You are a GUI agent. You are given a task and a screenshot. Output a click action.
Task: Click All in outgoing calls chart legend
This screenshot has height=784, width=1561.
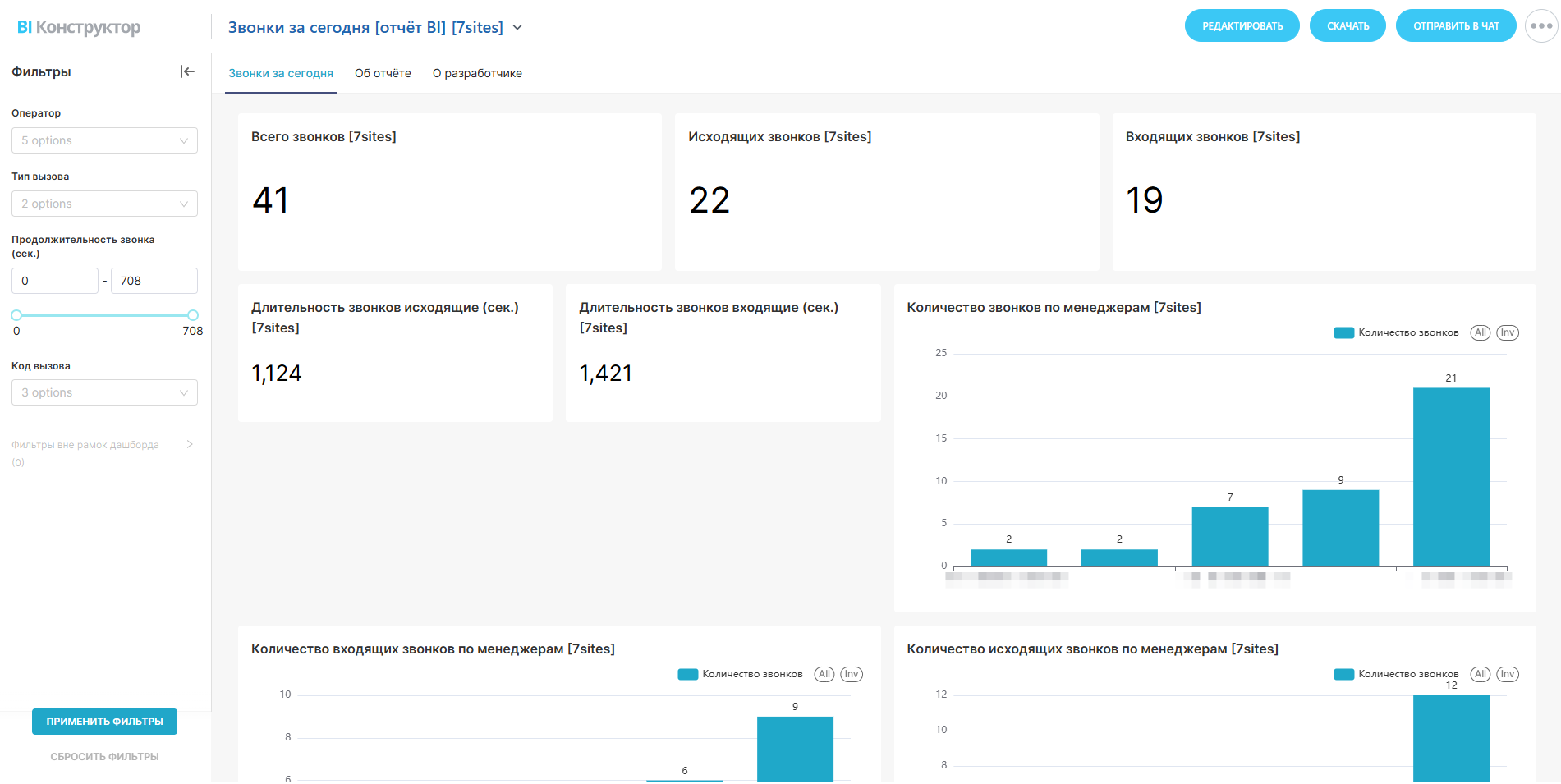click(1480, 674)
